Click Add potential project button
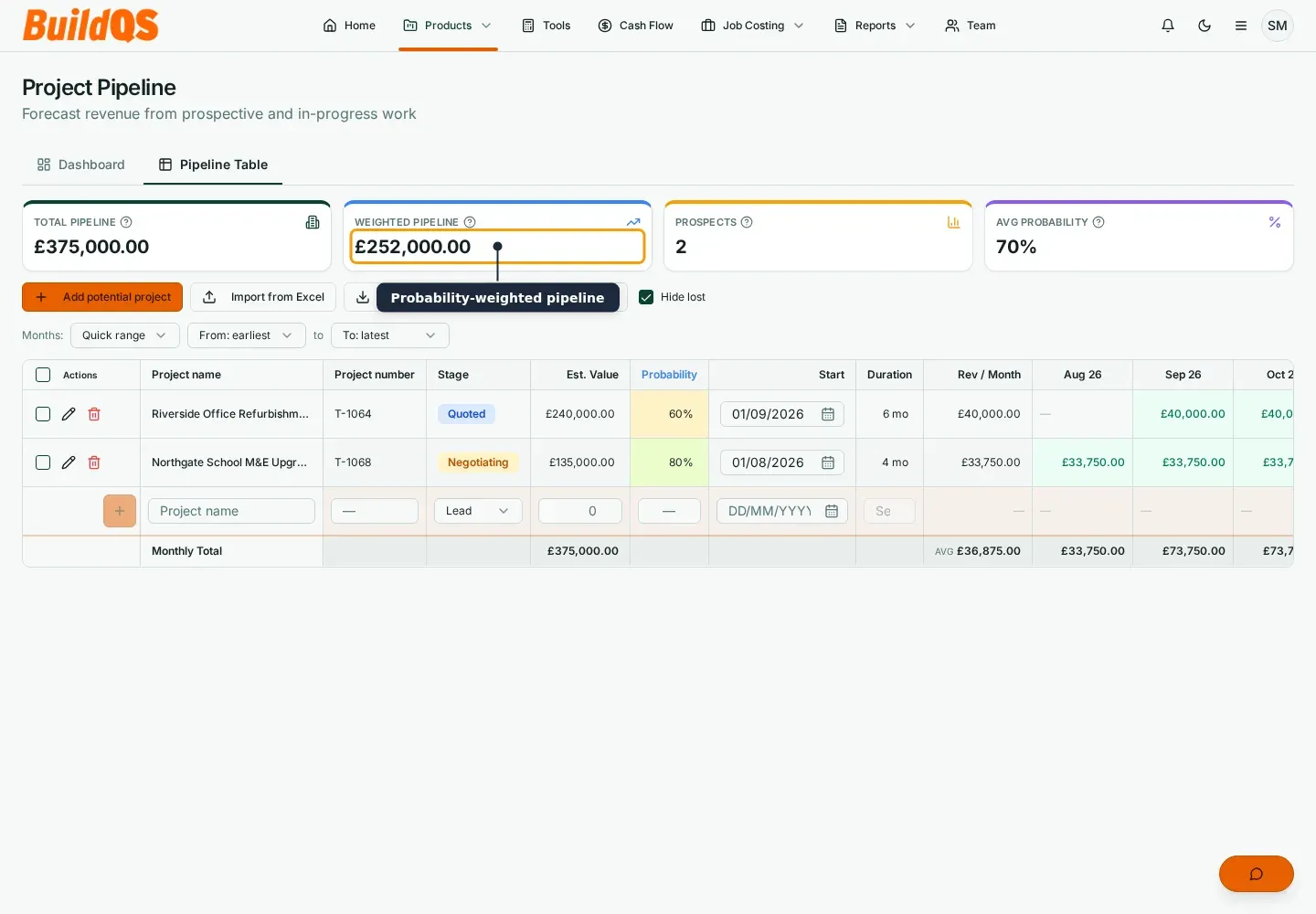Screen dimensions: 1316x914 [102, 297]
